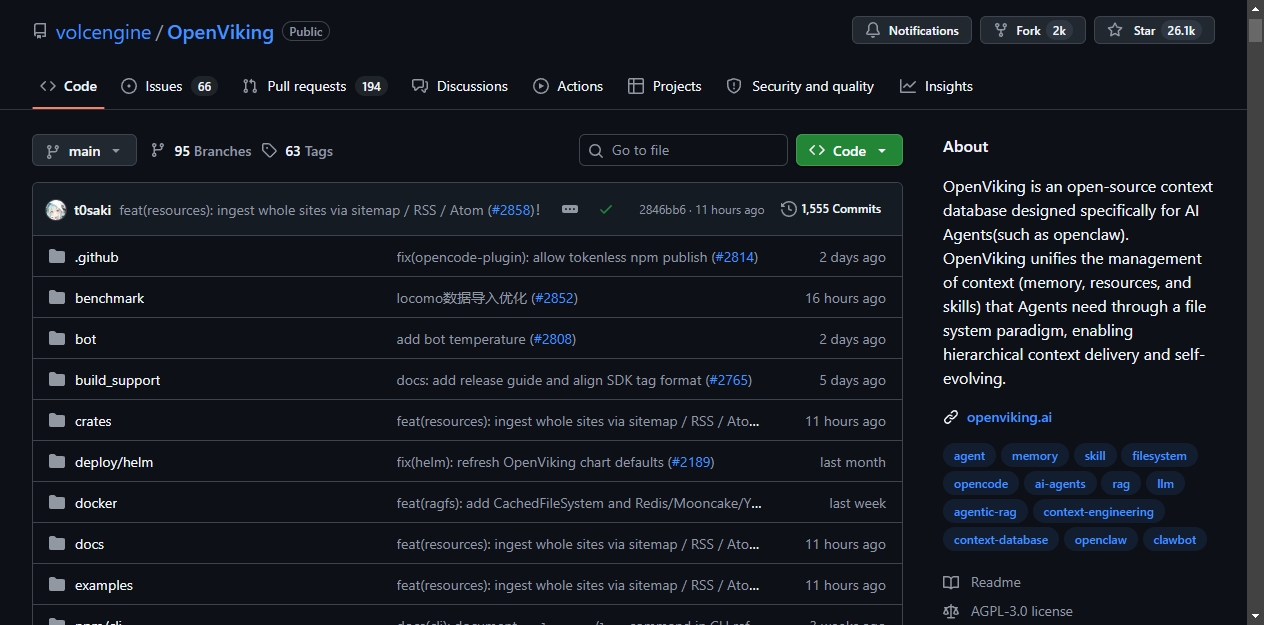Click the deploy/helm folder icon

(x=57, y=462)
